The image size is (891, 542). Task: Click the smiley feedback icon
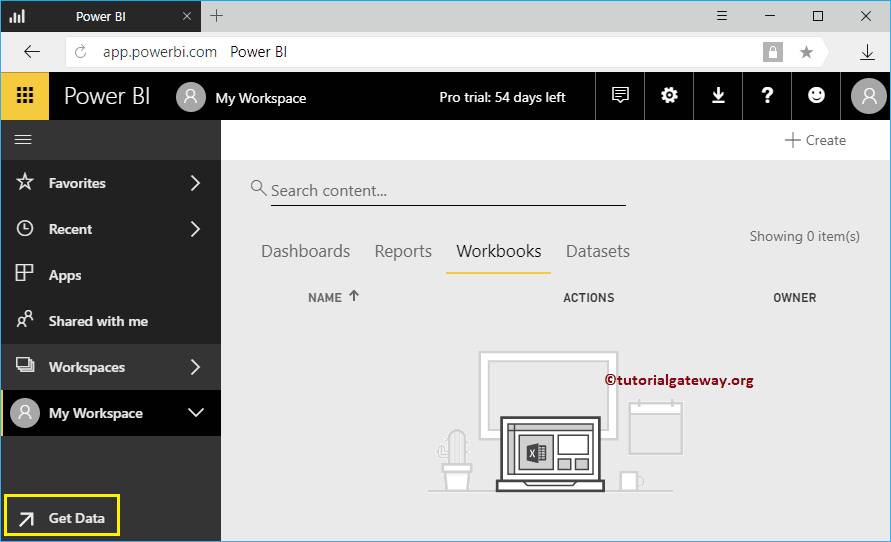tap(816, 95)
